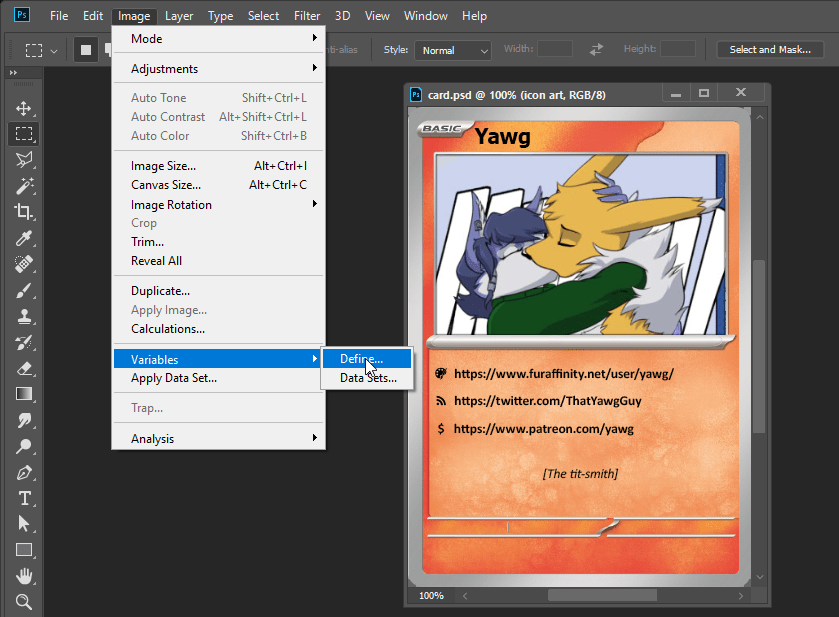Select the Move tool
The image size is (839, 617).
coord(24,108)
